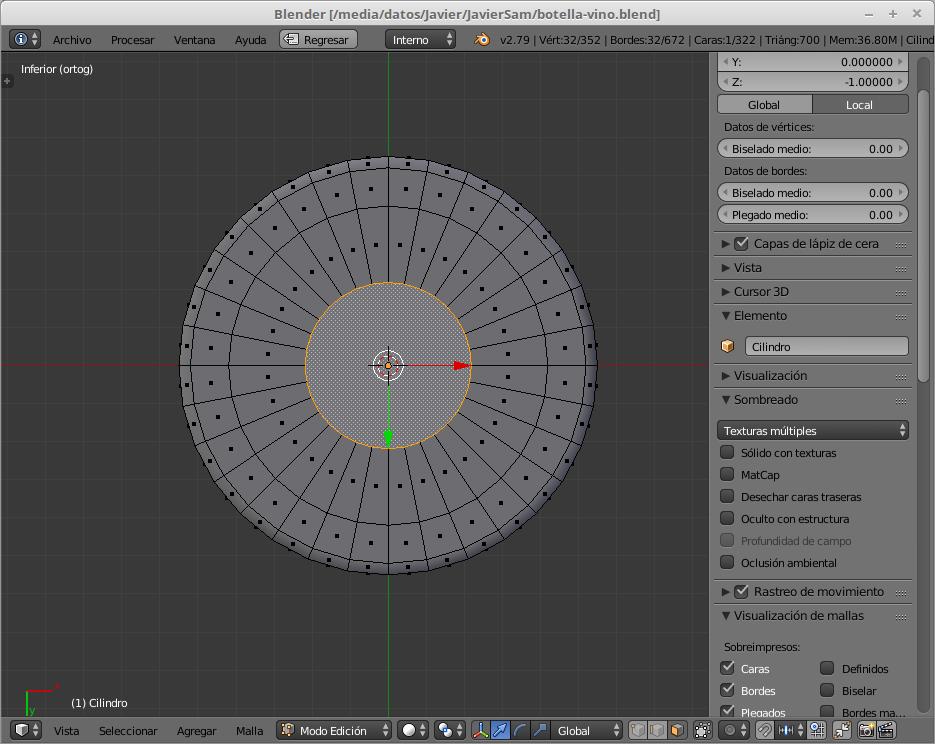Enable the Definidos overlay checkbox
Screen dimensions: 935x744
(827, 668)
